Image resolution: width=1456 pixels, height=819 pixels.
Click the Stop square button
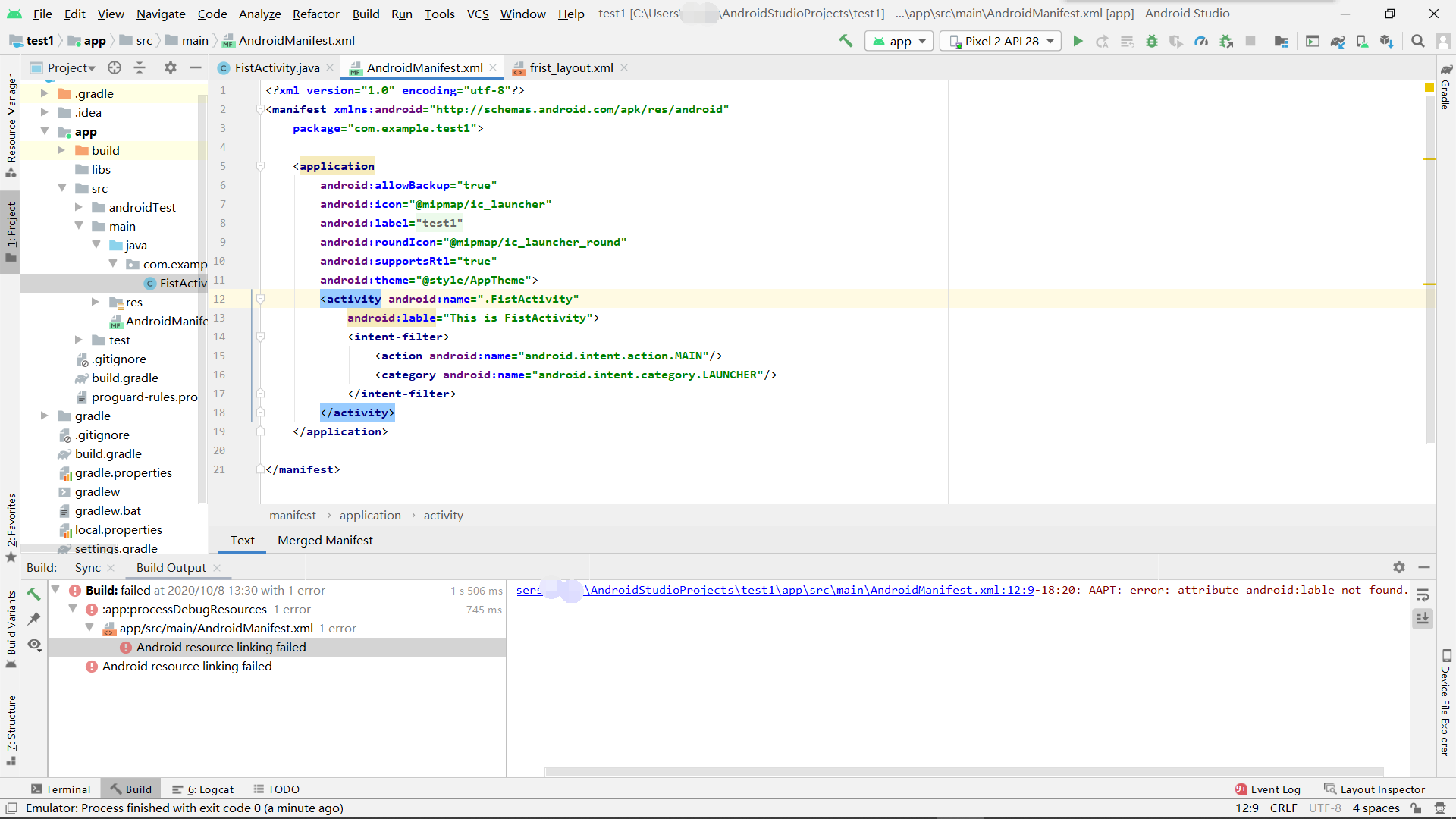click(x=1250, y=41)
